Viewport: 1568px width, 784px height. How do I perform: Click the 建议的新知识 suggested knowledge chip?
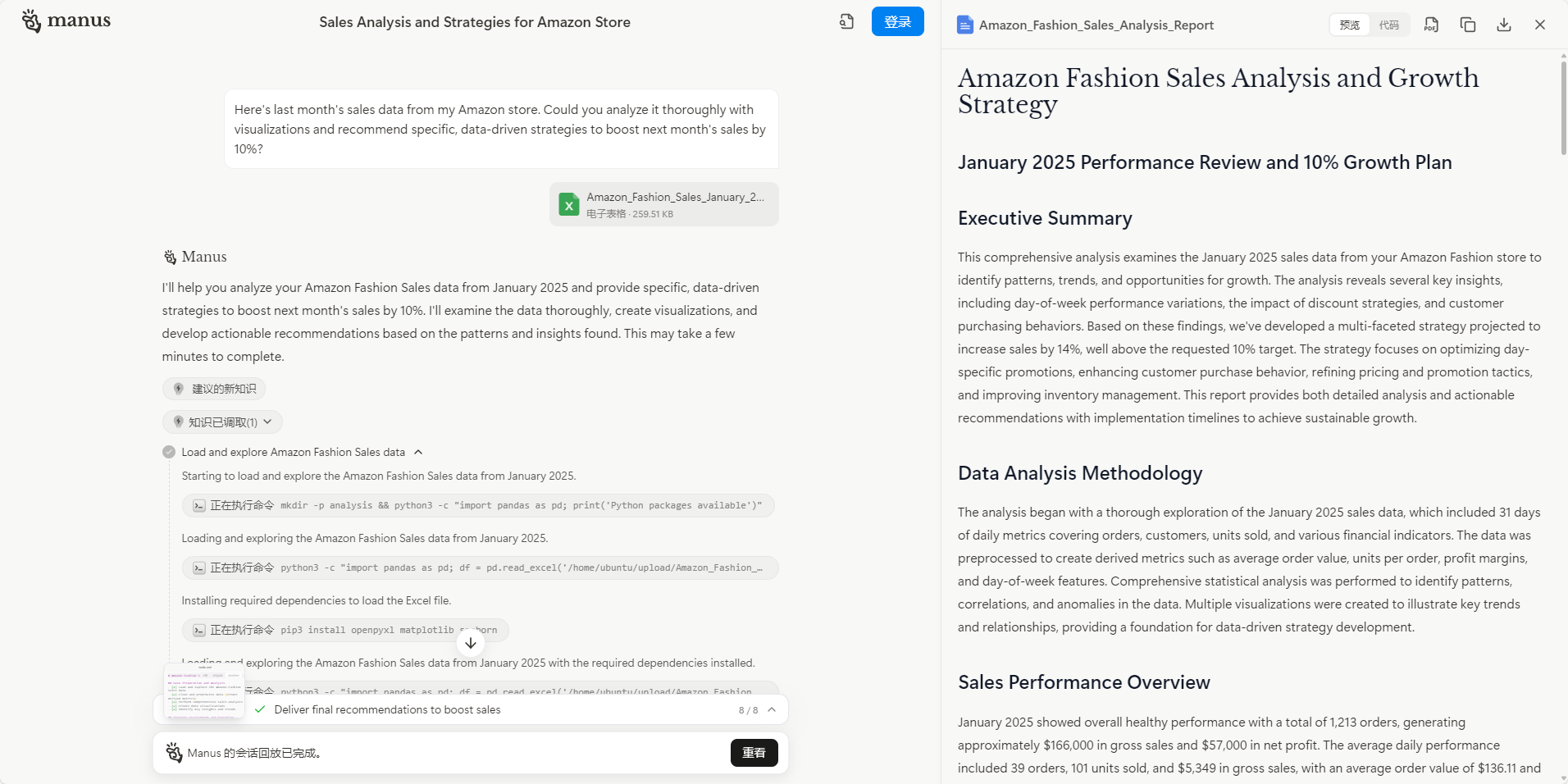coord(214,389)
